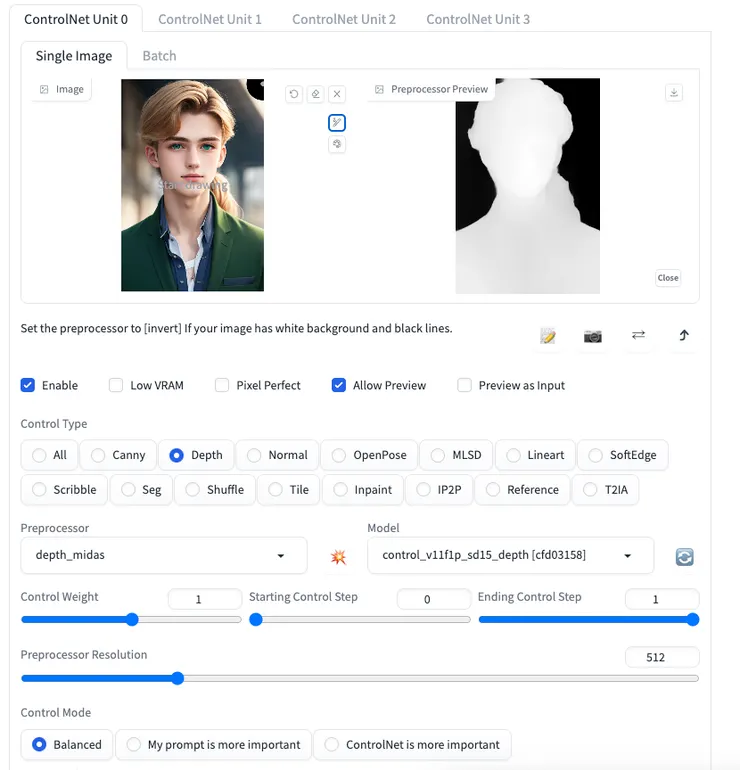Select the Scribble control type
740x770 pixels.
(x=64, y=490)
